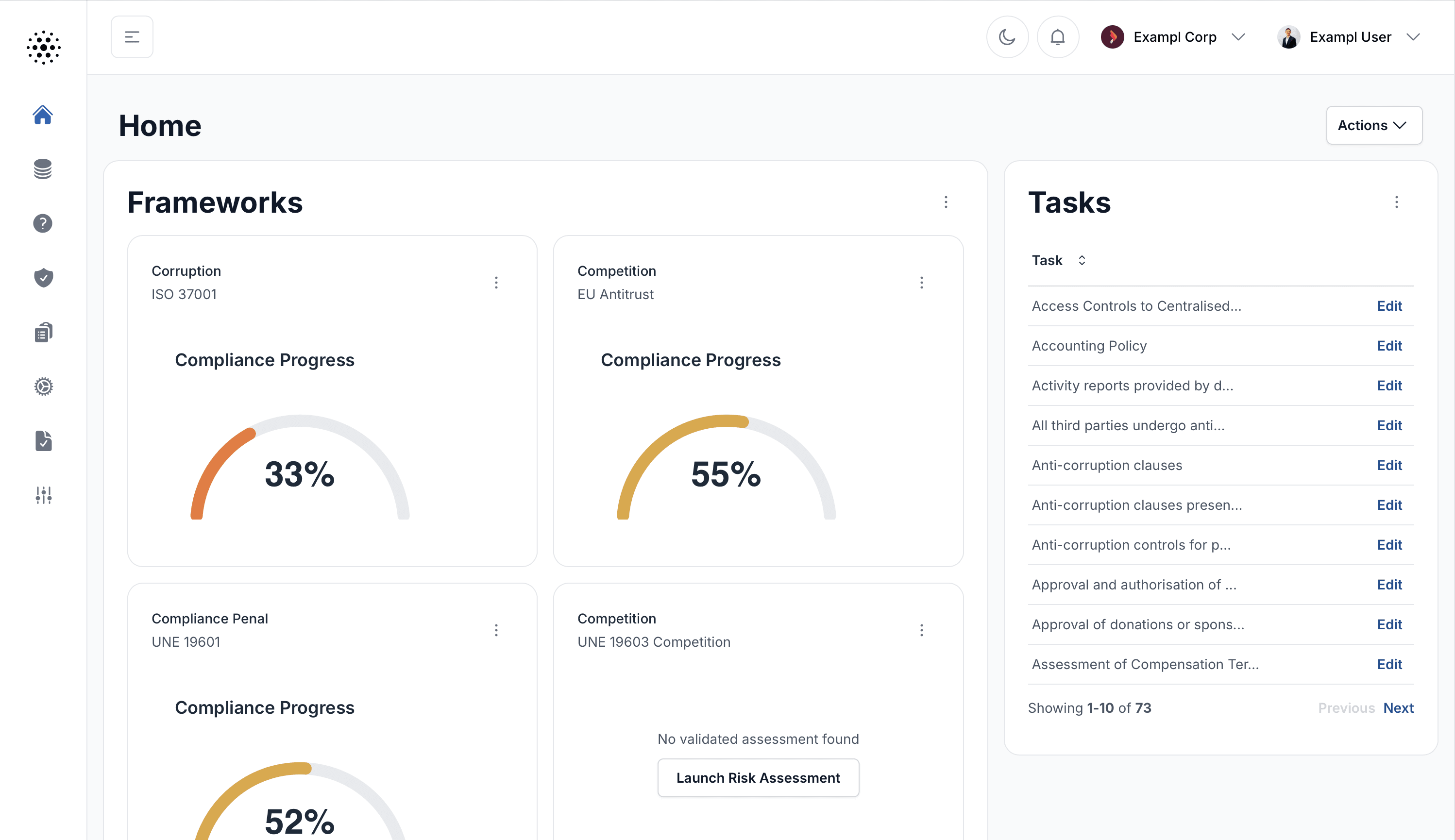Image resolution: width=1455 pixels, height=840 pixels.
Task: Open the data sources database icon
Action: (43, 169)
